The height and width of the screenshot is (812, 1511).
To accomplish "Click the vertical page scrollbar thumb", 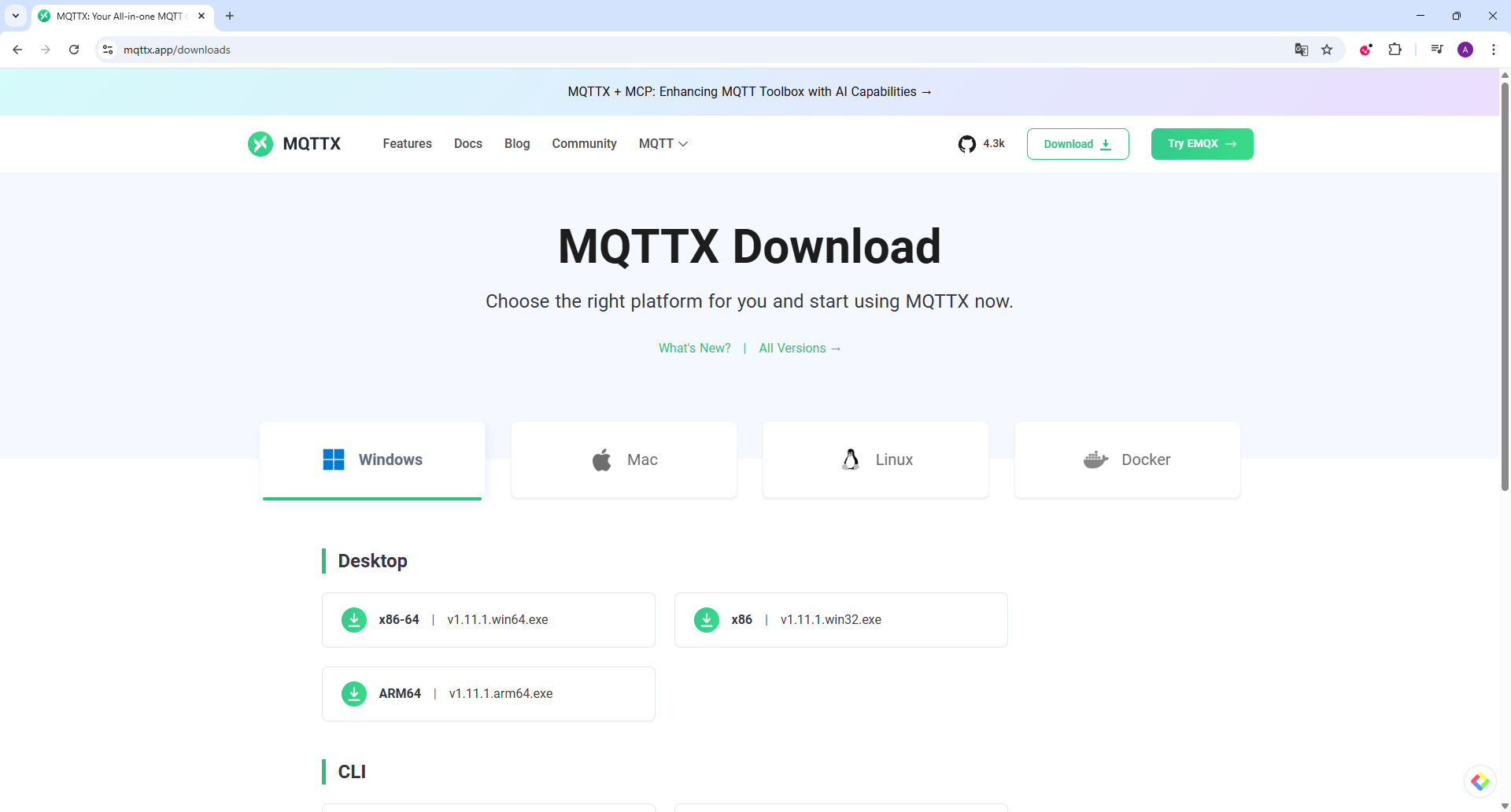I will (1505, 286).
